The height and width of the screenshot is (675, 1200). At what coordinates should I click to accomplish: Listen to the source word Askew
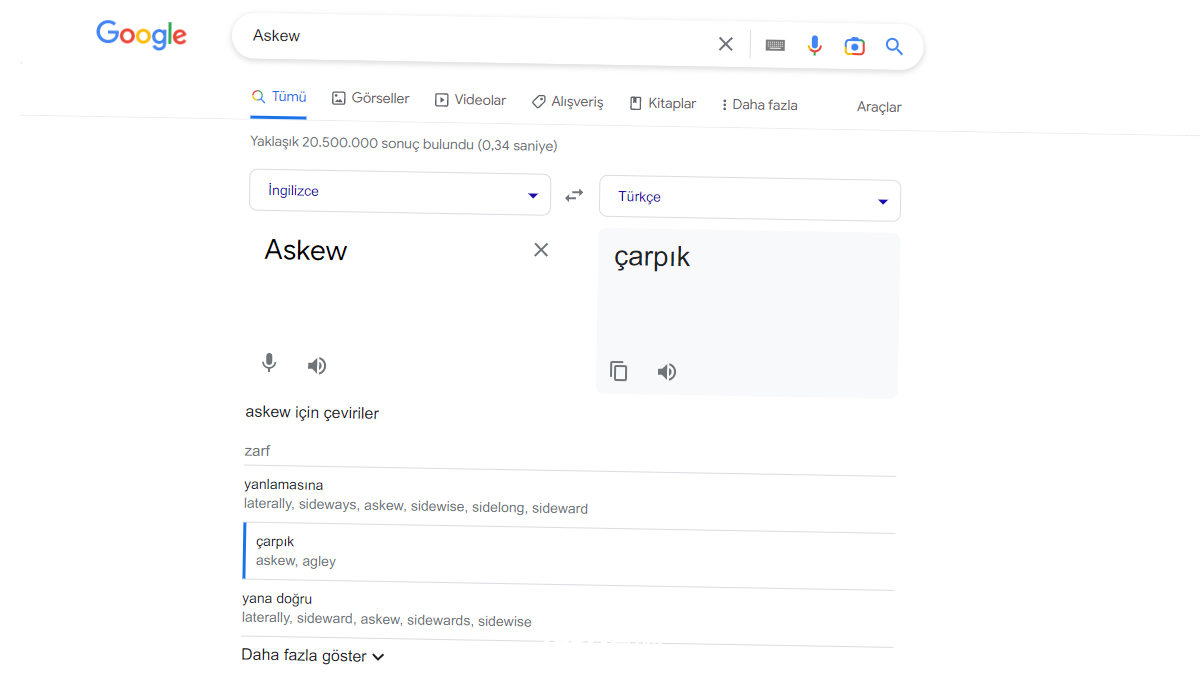(317, 366)
